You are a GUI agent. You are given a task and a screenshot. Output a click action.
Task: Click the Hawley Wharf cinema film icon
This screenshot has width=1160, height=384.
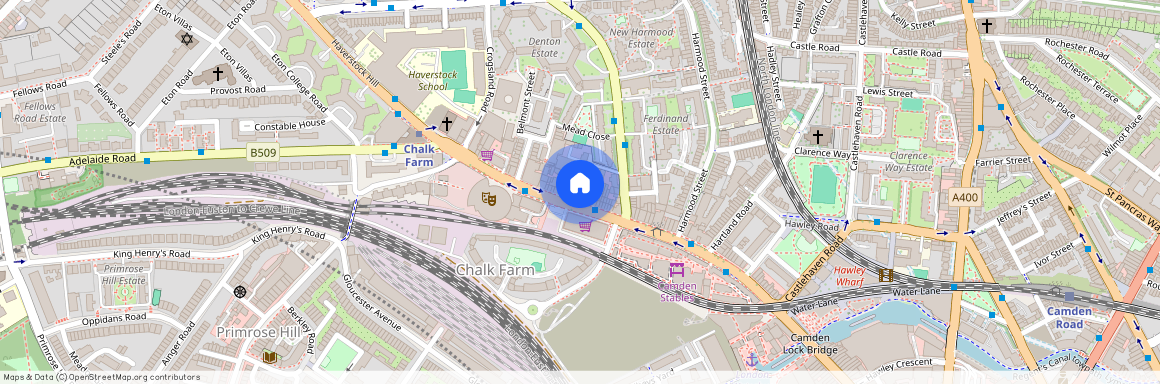pyautogui.click(x=886, y=275)
